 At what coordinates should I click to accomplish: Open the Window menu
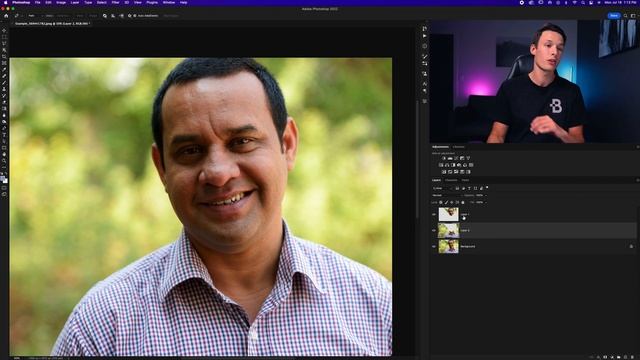coord(169,2)
